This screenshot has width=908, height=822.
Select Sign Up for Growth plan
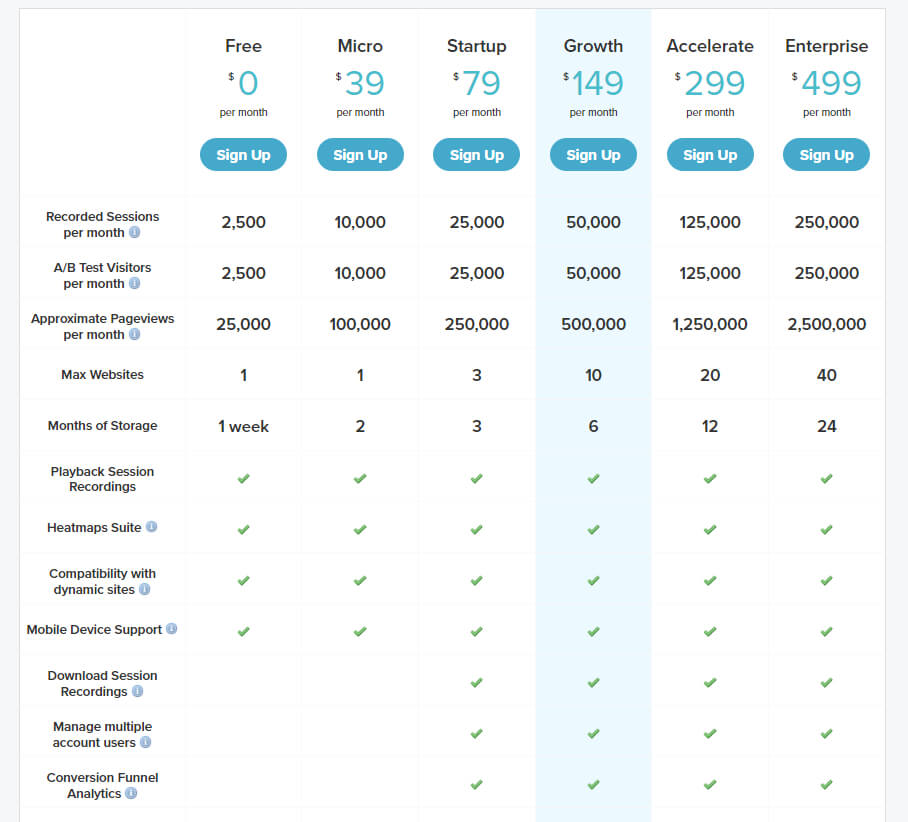point(593,155)
